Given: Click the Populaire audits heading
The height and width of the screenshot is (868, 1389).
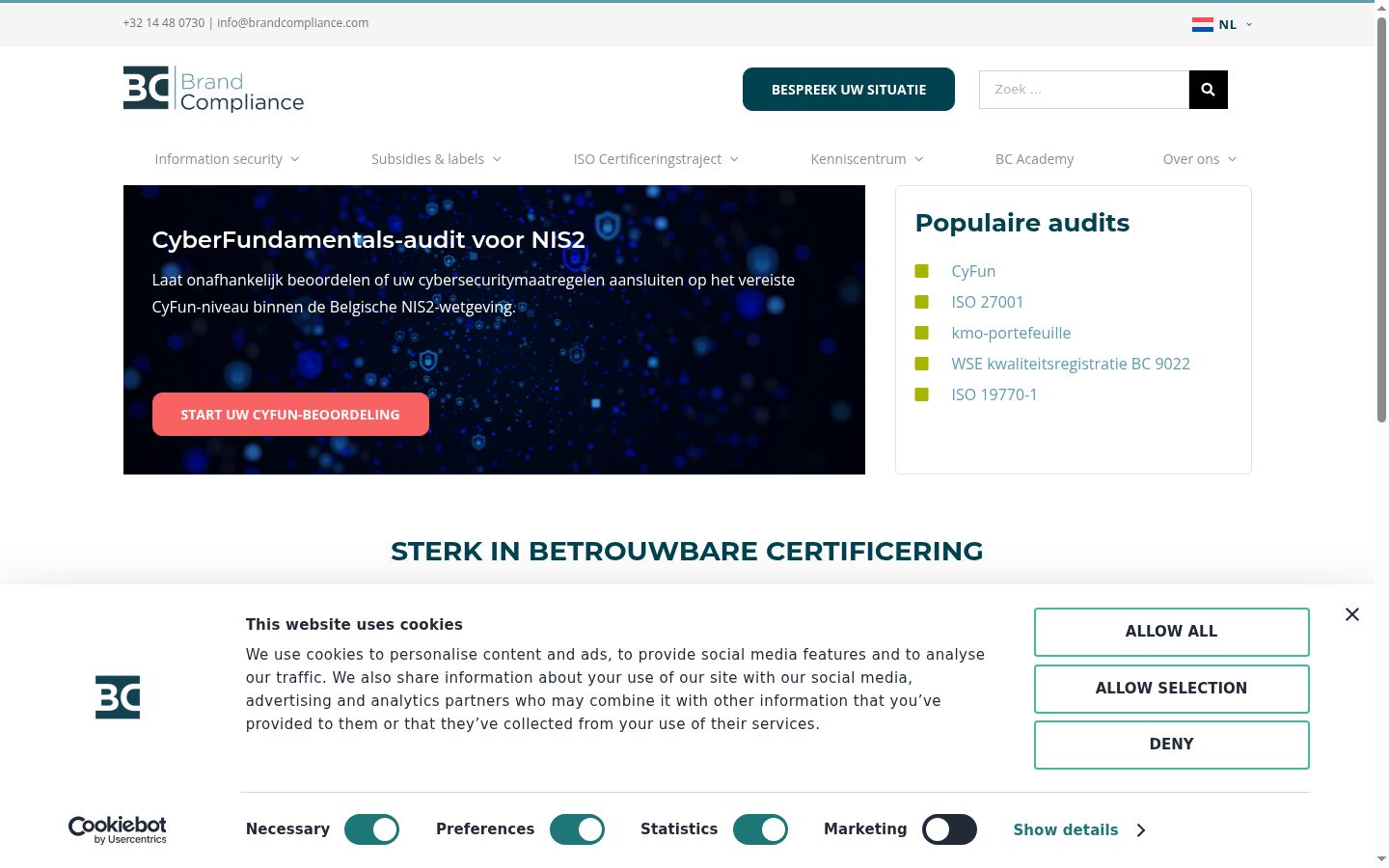Looking at the screenshot, I should coord(1022,223).
